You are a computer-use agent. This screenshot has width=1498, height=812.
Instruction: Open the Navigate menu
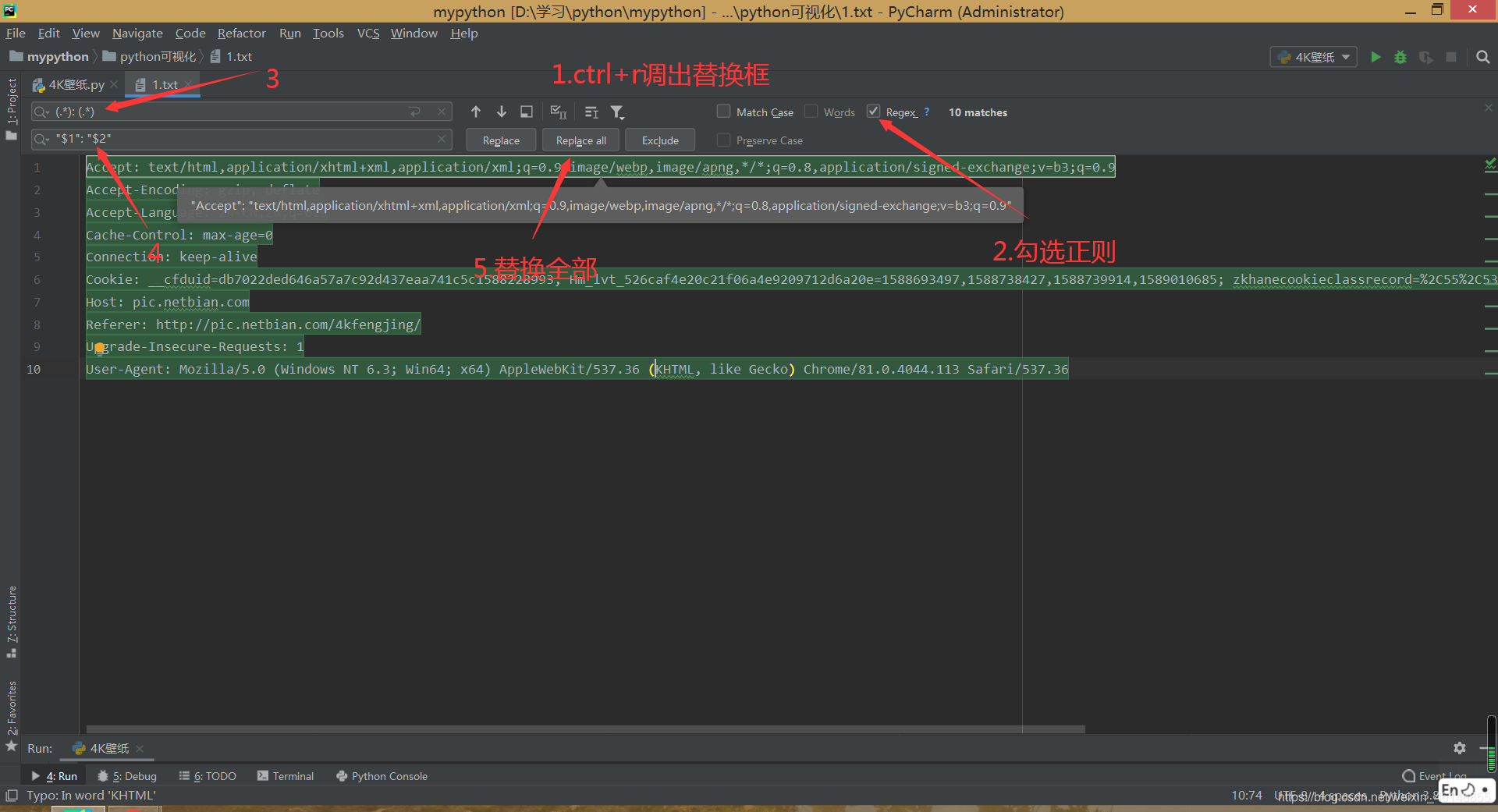[x=137, y=33]
